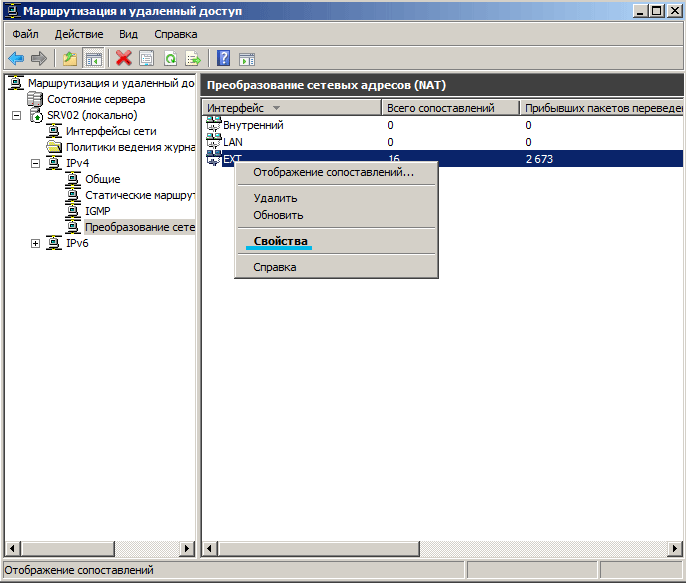Viewport: 686px width, 583px height.
Task: Toggle the show/hide console tree icon
Action: click(x=93, y=59)
